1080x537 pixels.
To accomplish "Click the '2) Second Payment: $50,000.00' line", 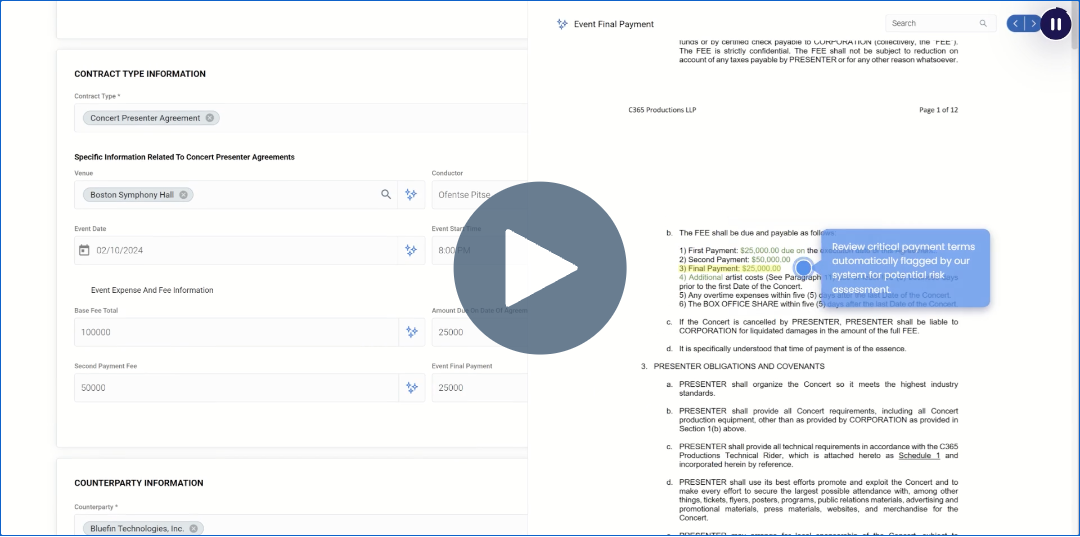I will click(734, 260).
